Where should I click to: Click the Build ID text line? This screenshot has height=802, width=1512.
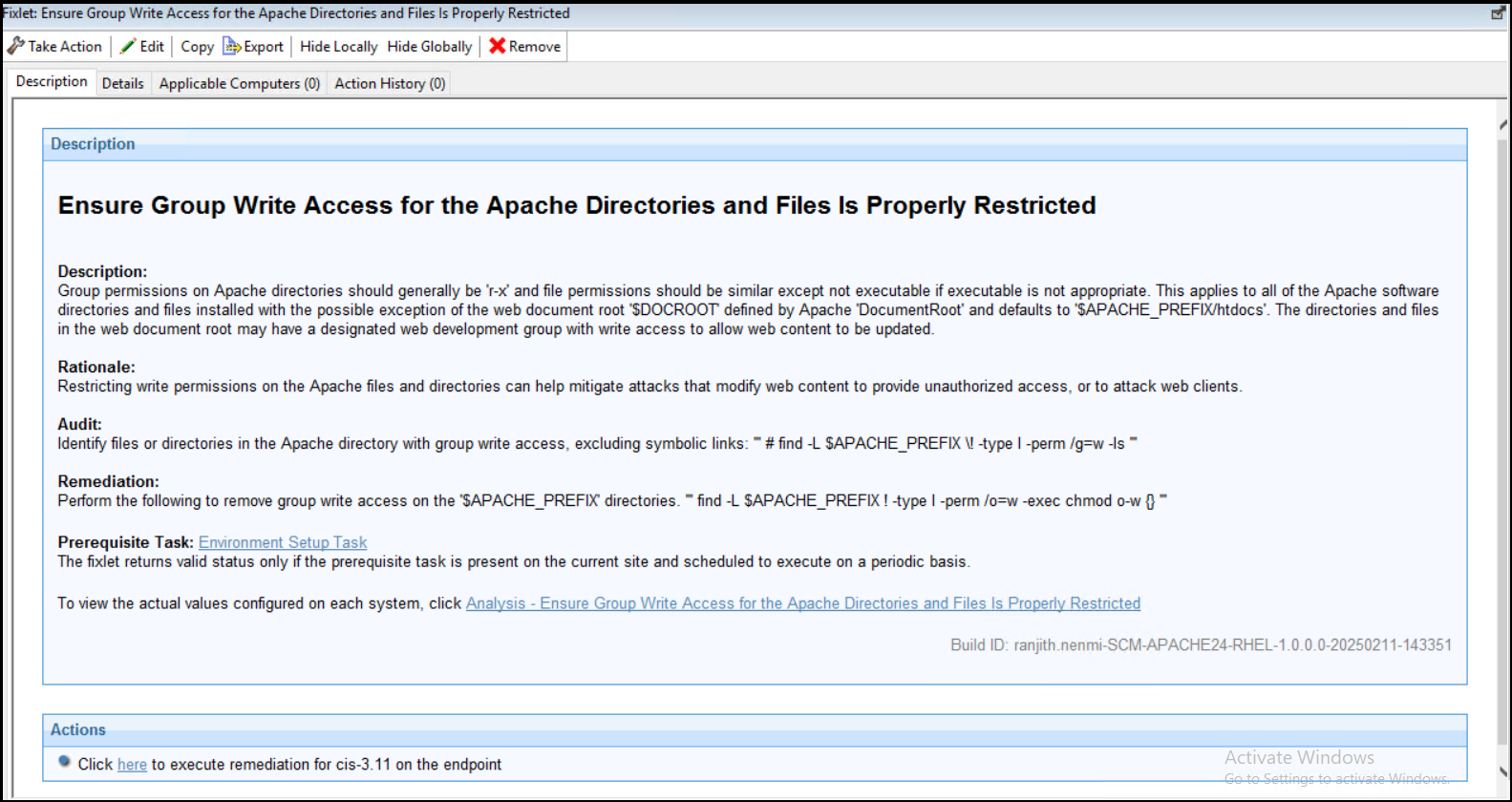click(x=1201, y=645)
